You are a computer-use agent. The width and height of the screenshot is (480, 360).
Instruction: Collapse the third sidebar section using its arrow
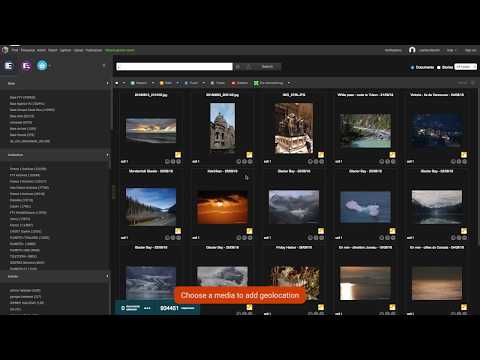tap(107, 276)
